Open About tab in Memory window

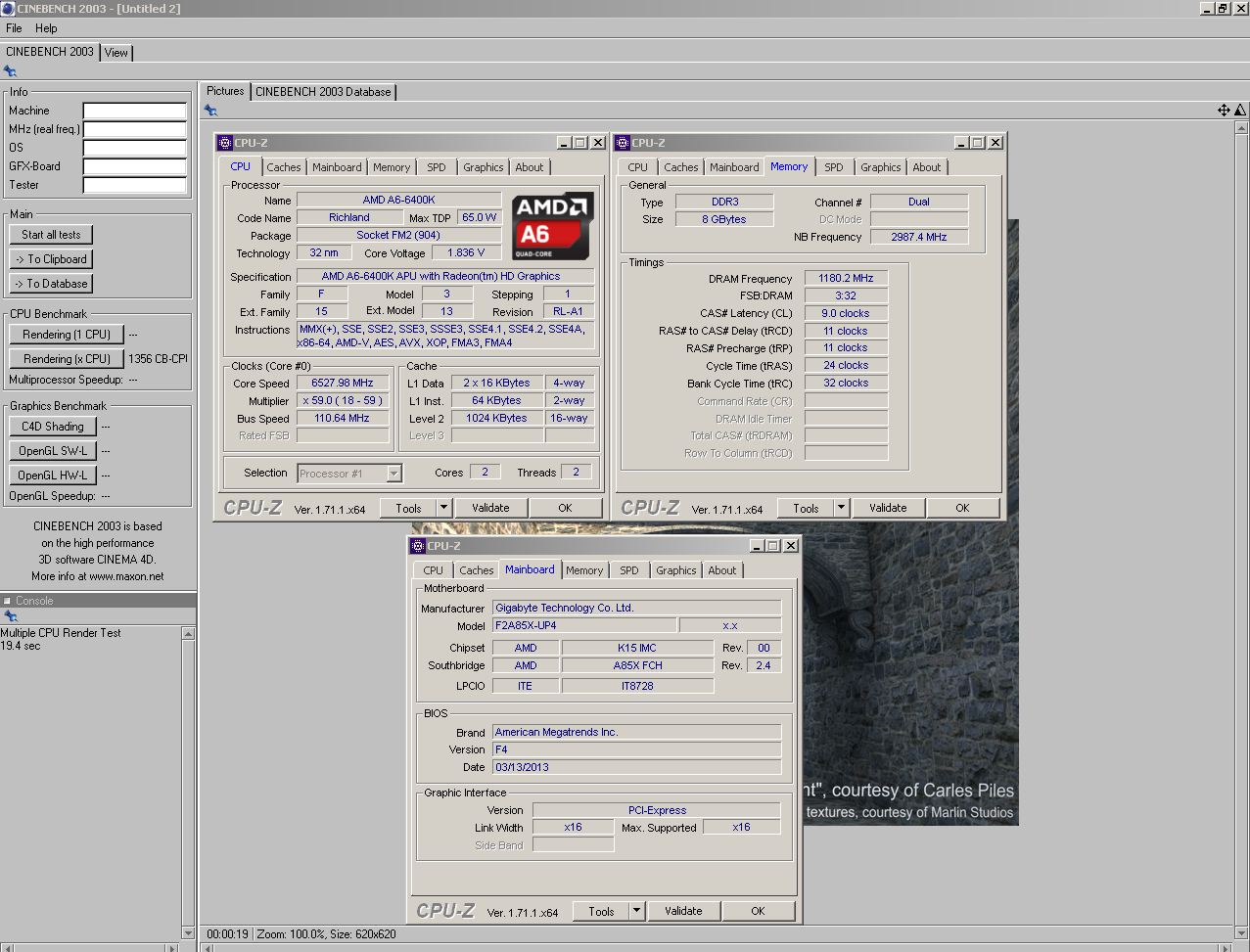pyautogui.click(x=927, y=167)
